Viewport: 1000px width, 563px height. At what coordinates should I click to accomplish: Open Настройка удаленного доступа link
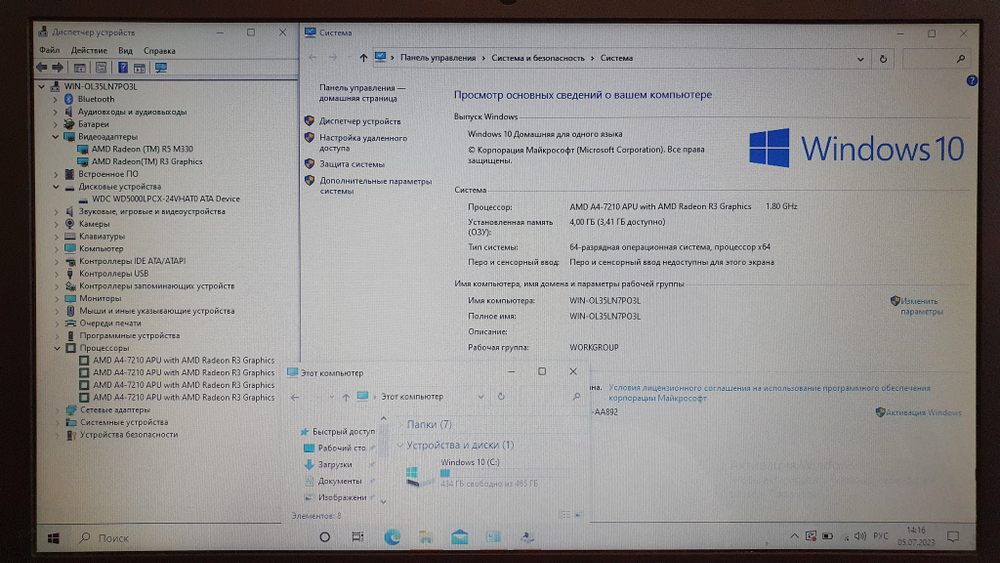363,143
